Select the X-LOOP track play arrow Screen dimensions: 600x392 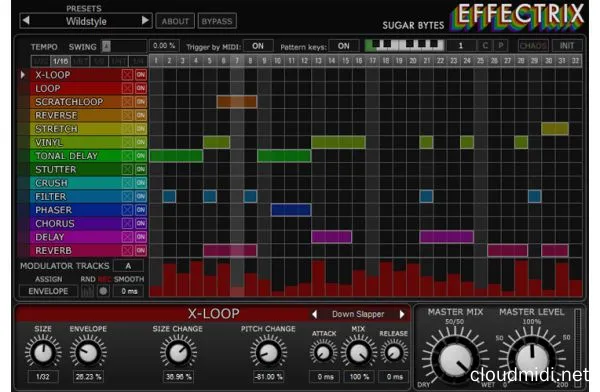[23, 75]
